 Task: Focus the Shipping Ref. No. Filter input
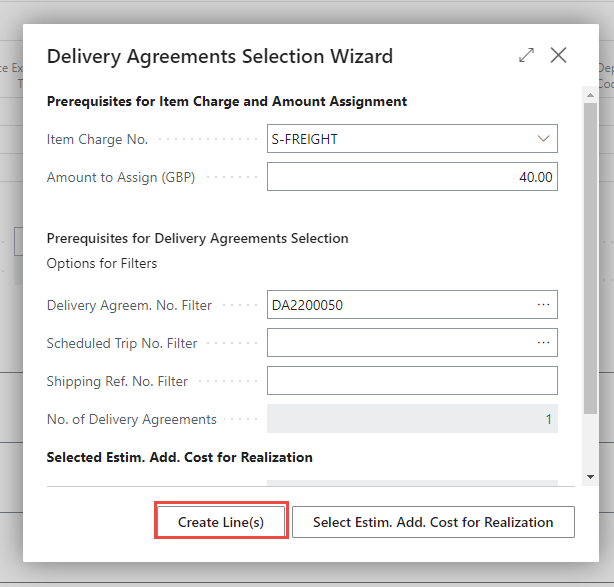pyautogui.click(x=412, y=381)
